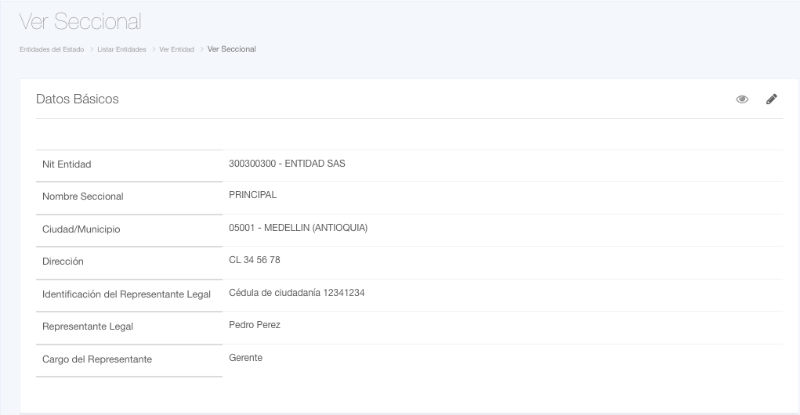Click the Ciudad/Municipio label
This screenshot has height=415, width=800.
click(81, 229)
